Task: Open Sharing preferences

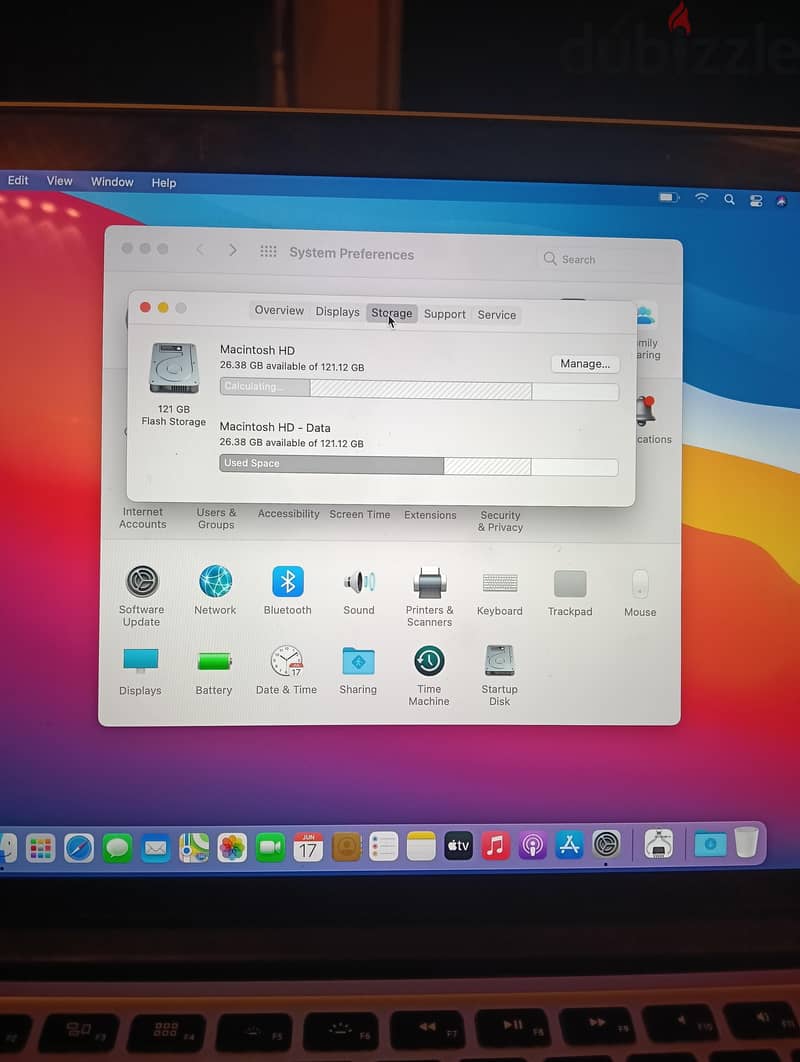Action: [x=358, y=661]
